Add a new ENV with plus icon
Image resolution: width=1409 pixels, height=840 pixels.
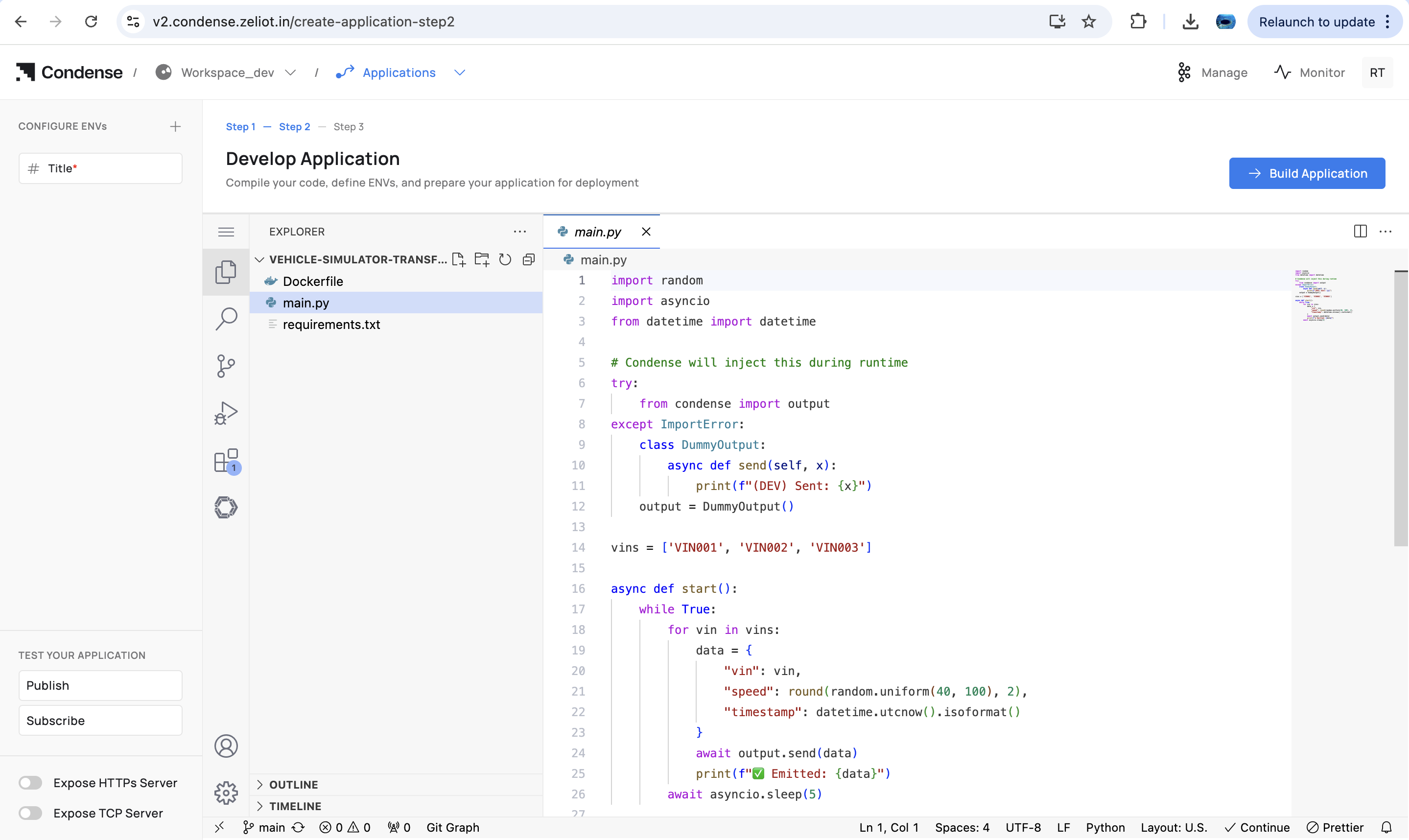pos(175,126)
